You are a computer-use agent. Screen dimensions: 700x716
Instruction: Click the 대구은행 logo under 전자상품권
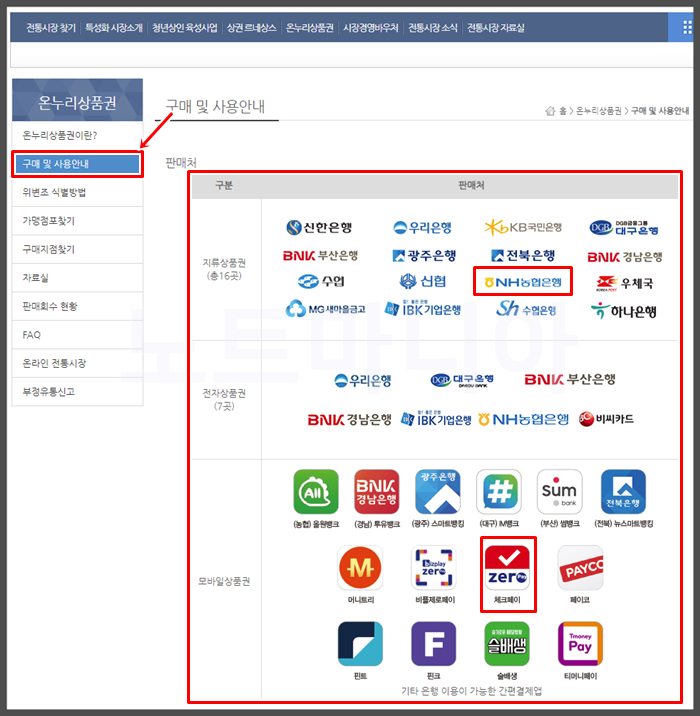[x=462, y=380]
